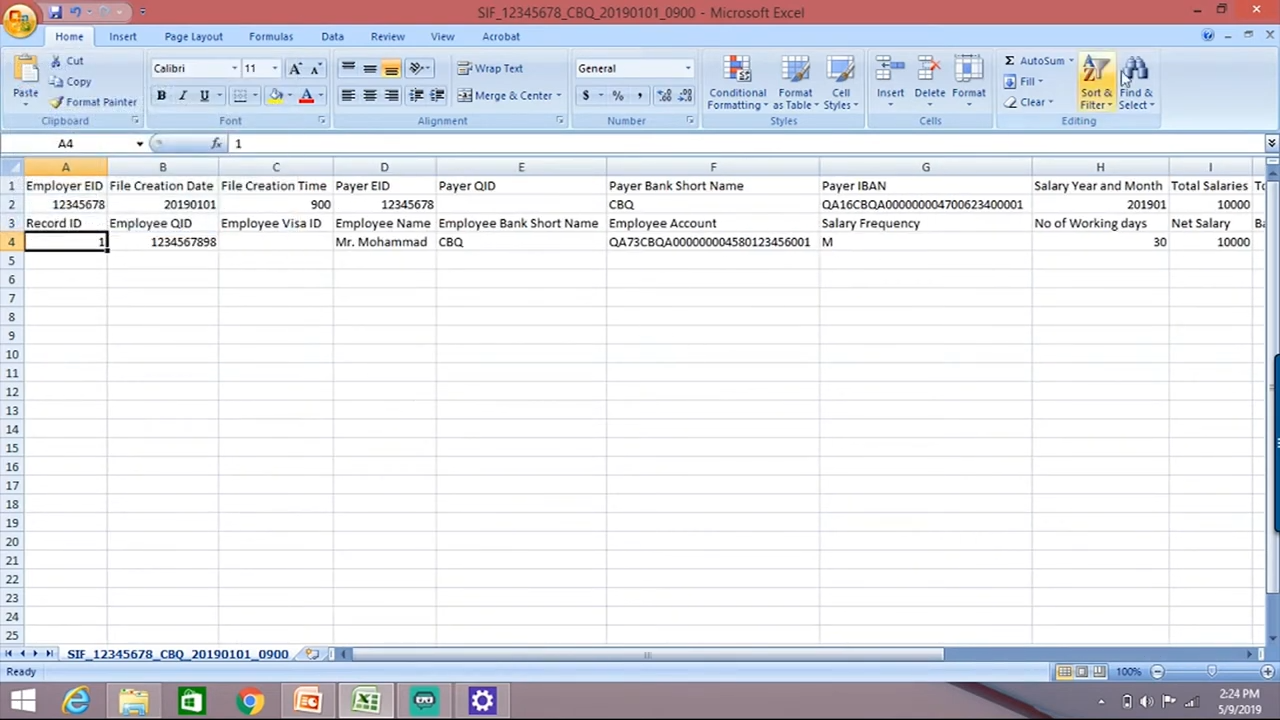
Task: Open Excel Help question mark
Action: [1208, 36]
